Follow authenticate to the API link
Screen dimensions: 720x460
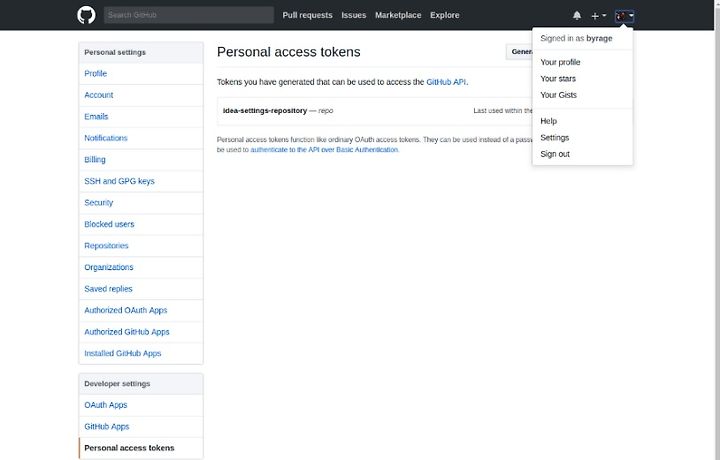pos(324,150)
